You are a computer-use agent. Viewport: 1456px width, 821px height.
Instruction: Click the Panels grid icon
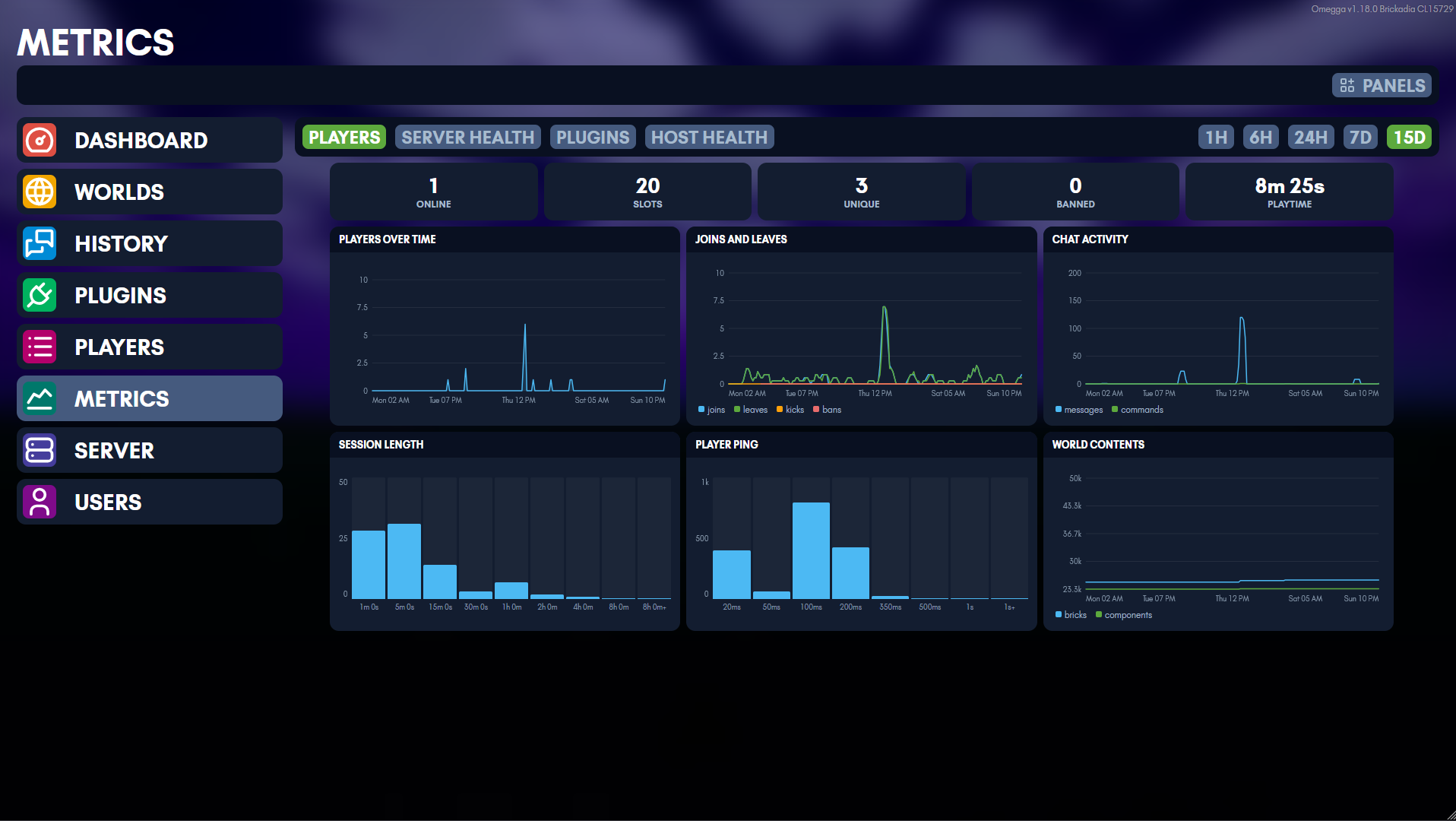1347,85
